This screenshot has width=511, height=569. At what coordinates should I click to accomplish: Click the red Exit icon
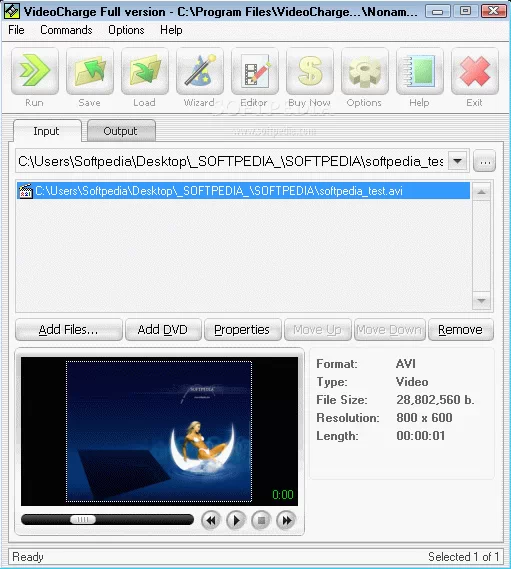pyautogui.click(x=475, y=71)
